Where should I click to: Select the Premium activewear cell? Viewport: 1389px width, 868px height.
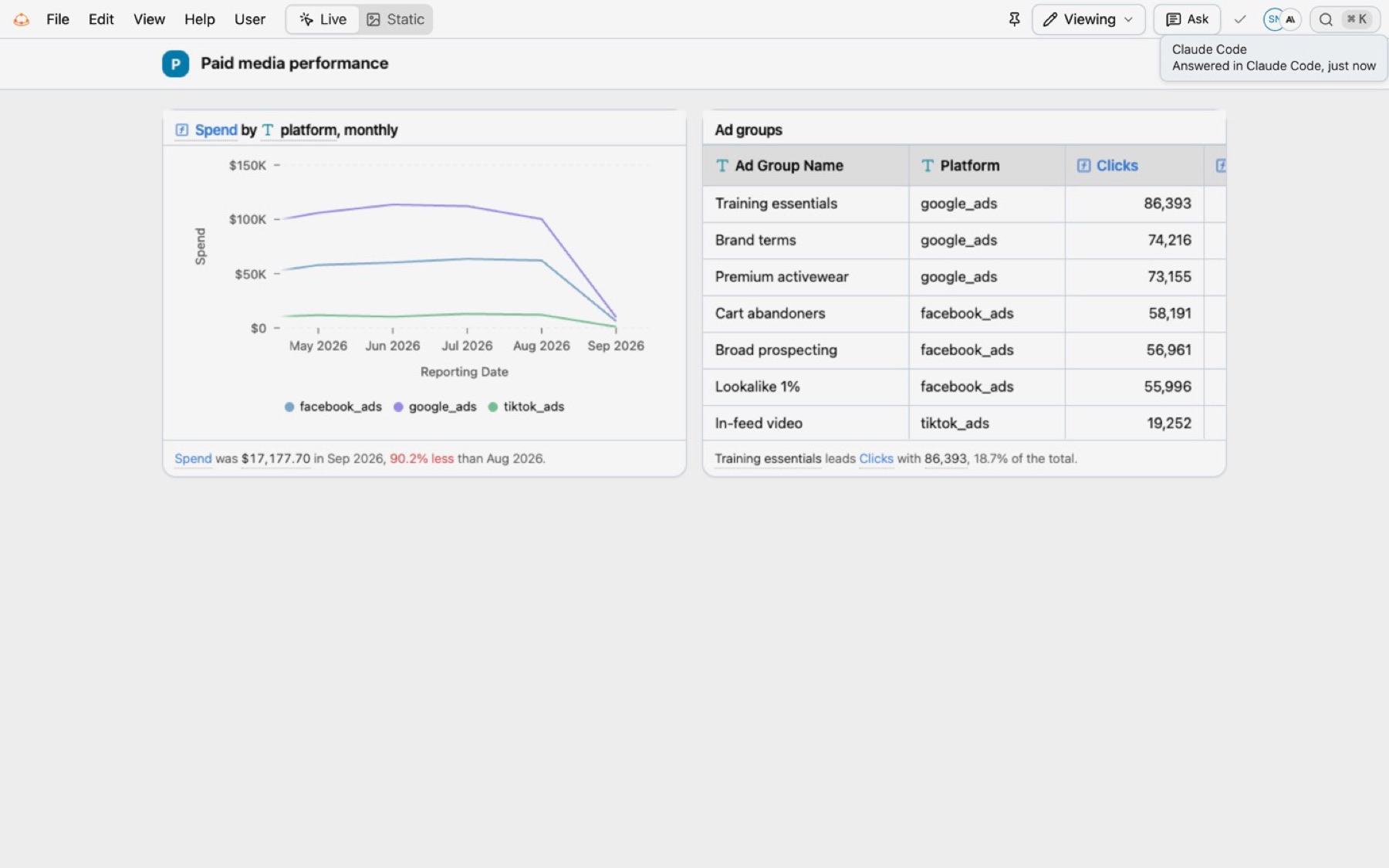(806, 277)
